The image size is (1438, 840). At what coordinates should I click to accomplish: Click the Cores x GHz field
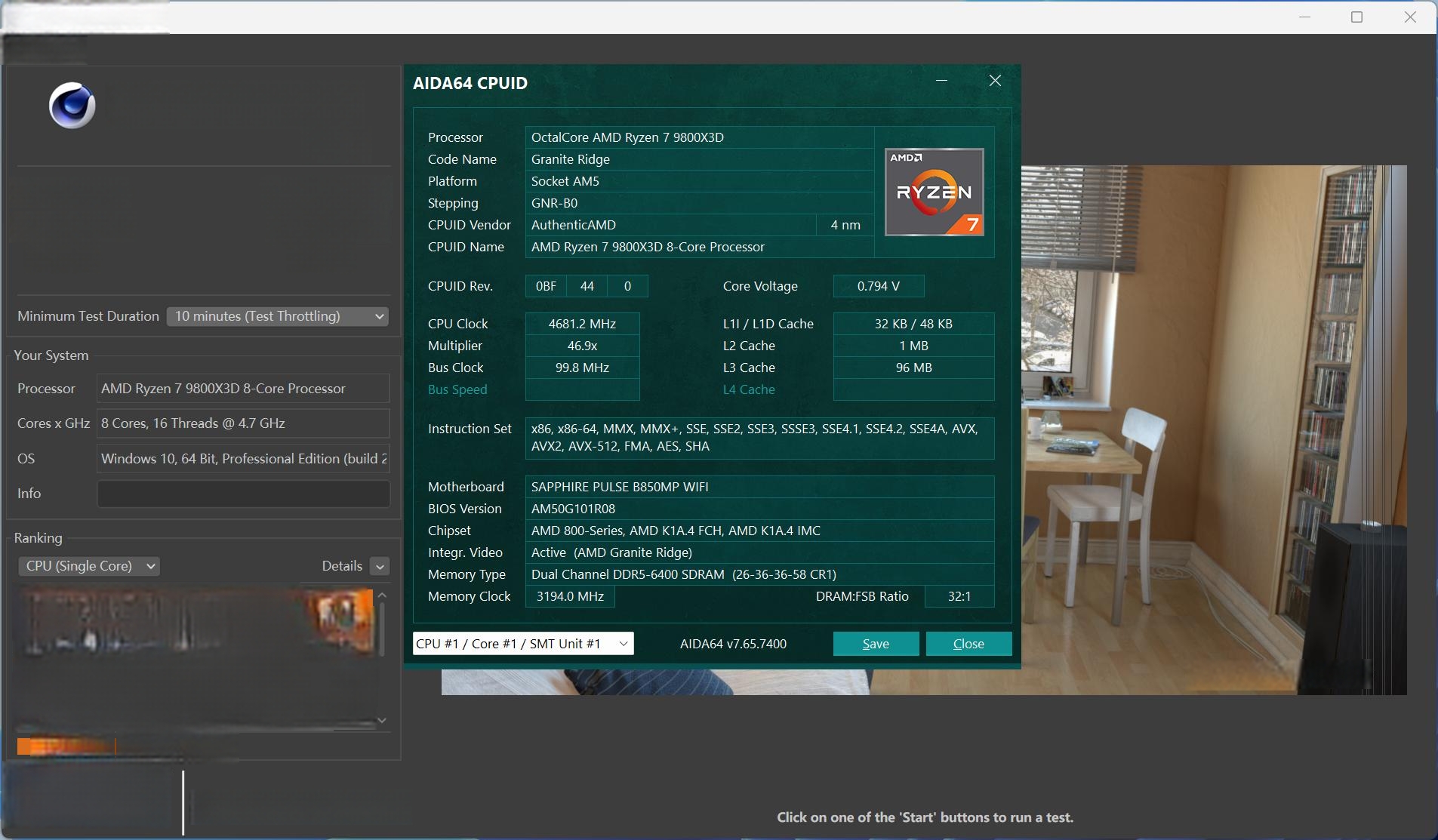pyautogui.click(x=243, y=423)
